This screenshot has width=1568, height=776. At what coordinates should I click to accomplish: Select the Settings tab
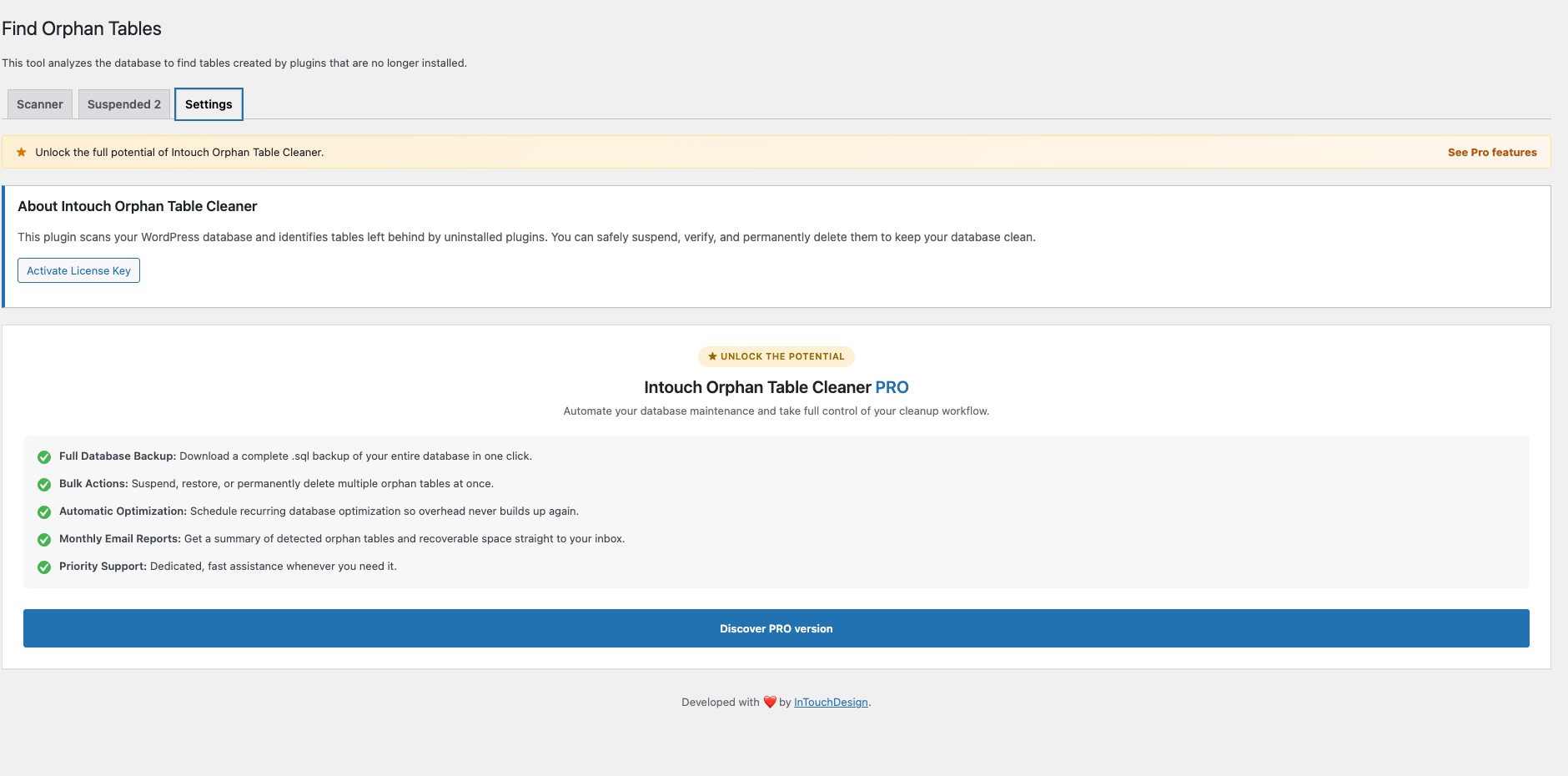pyautogui.click(x=209, y=104)
